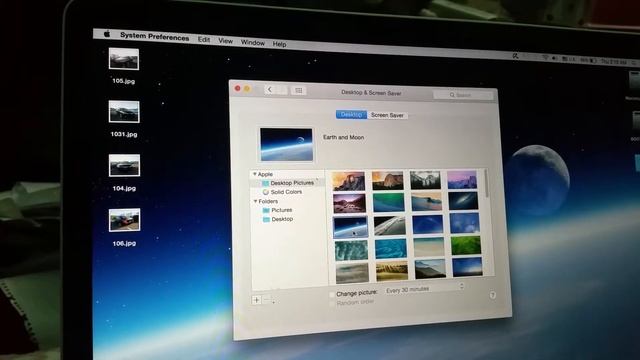
Task: Select the 105.jpg desktop file icon
Action: [124, 59]
